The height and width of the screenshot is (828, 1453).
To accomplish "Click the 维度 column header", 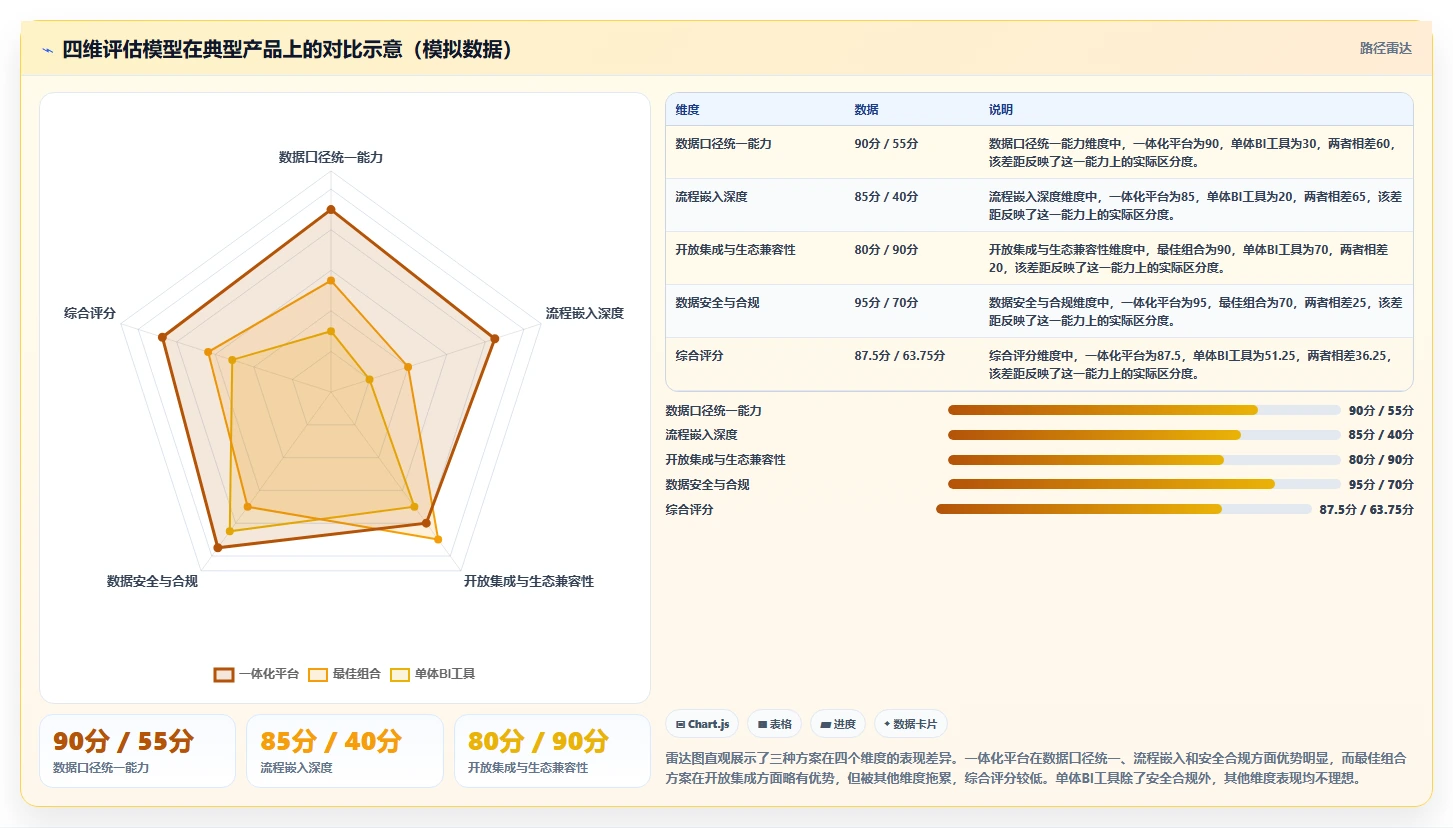I will [x=687, y=110].
